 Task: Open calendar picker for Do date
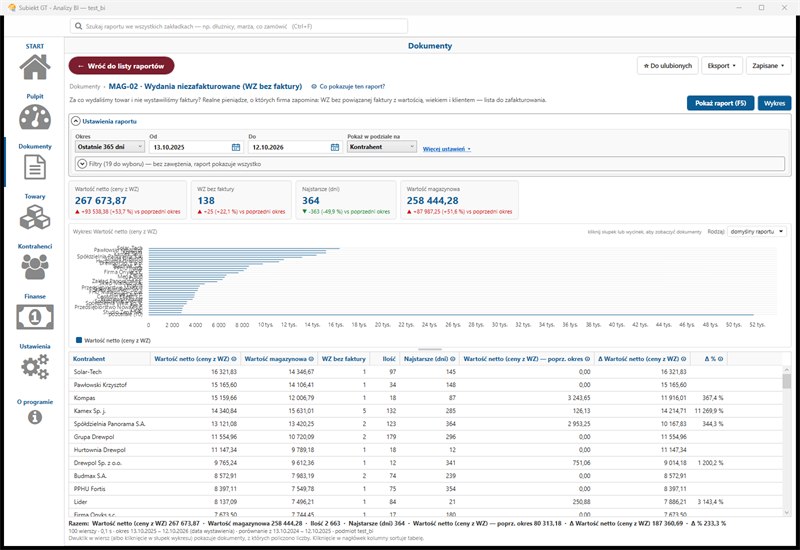click(335, 147)
